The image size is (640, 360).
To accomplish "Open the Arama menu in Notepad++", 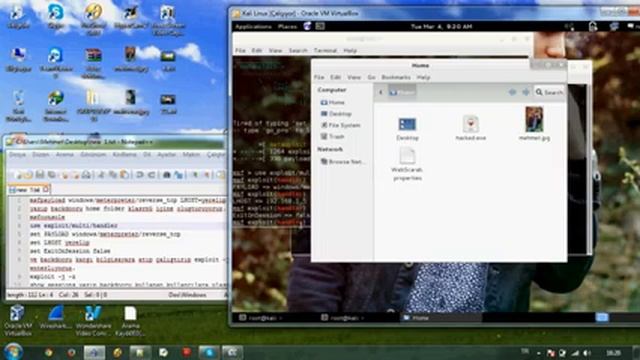I will (64, 155).
